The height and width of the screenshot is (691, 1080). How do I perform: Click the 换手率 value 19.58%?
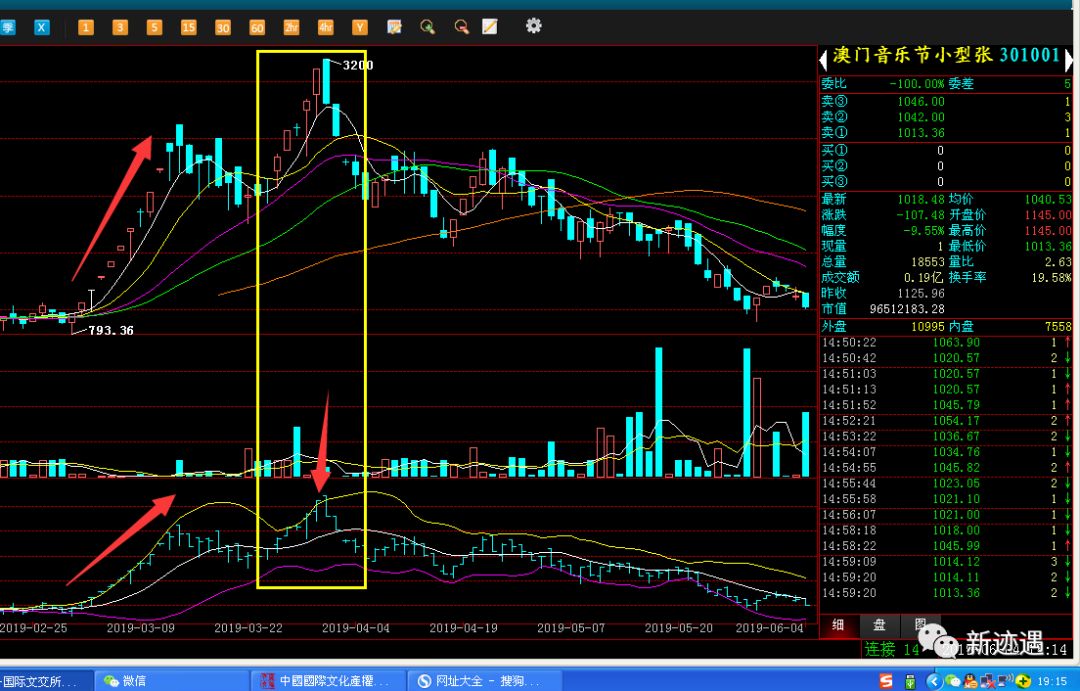click(1051, 278)
